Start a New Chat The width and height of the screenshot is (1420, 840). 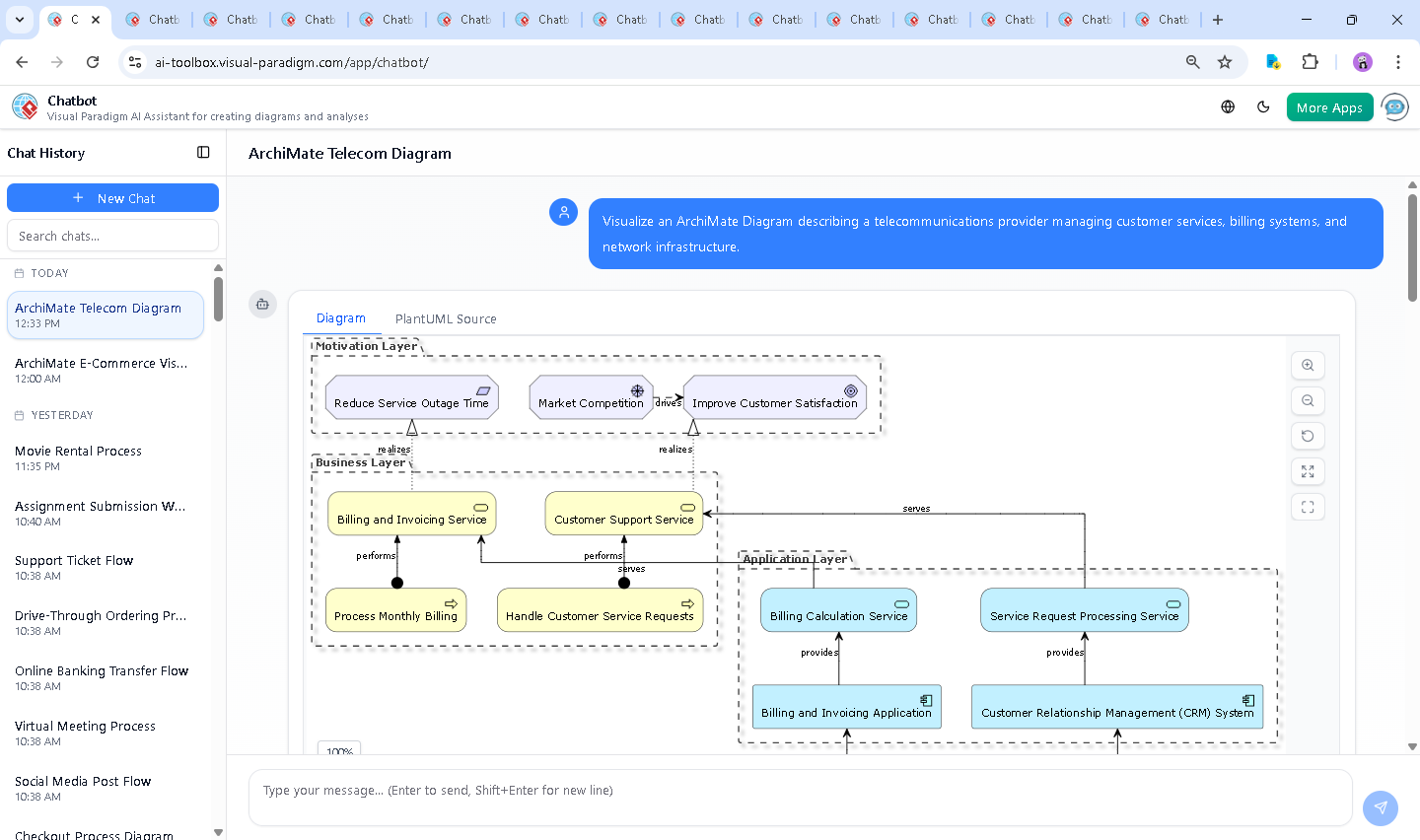[x=112, y=197]
